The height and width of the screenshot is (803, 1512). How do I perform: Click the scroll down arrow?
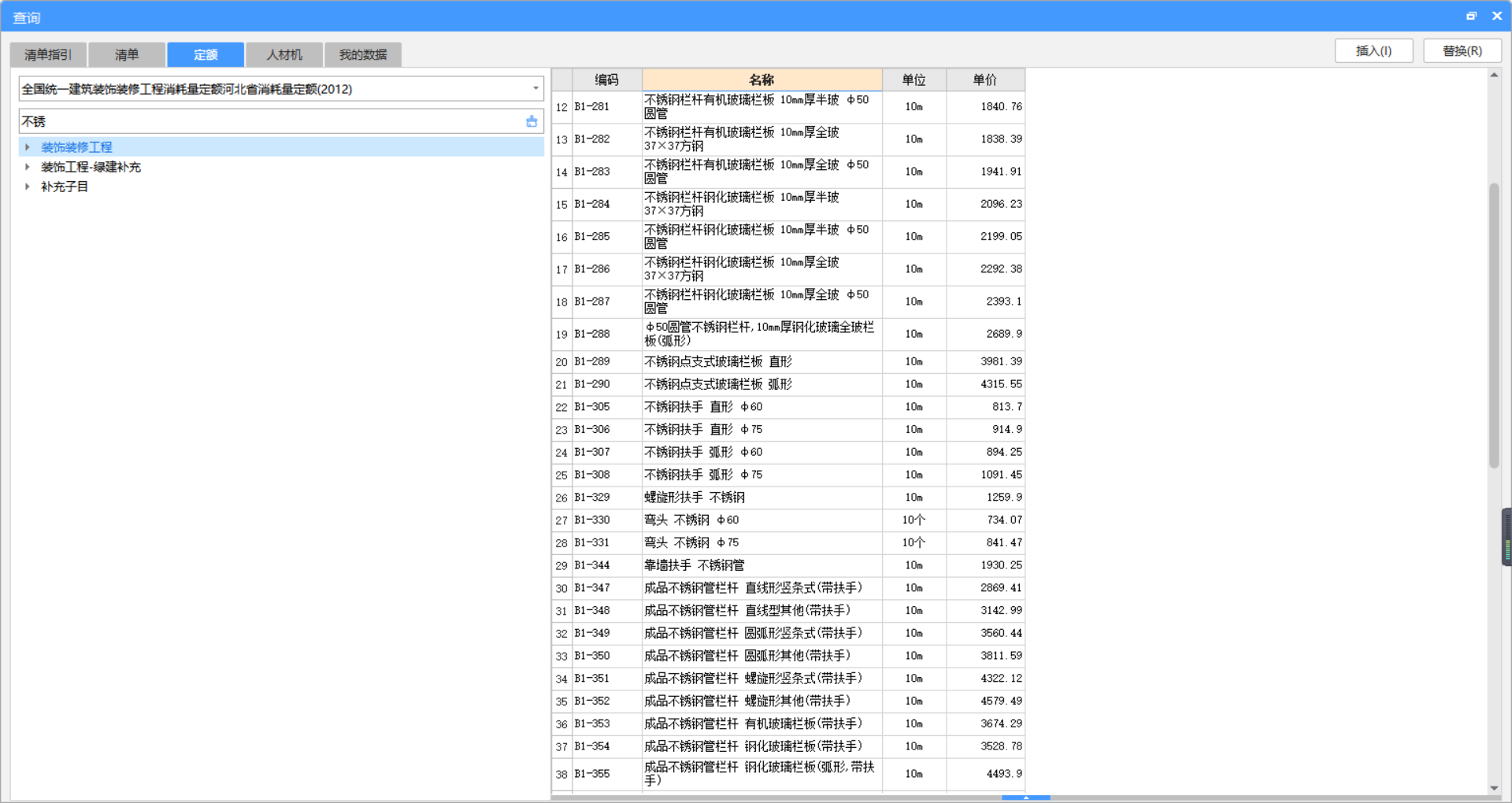click(1494, 788)
